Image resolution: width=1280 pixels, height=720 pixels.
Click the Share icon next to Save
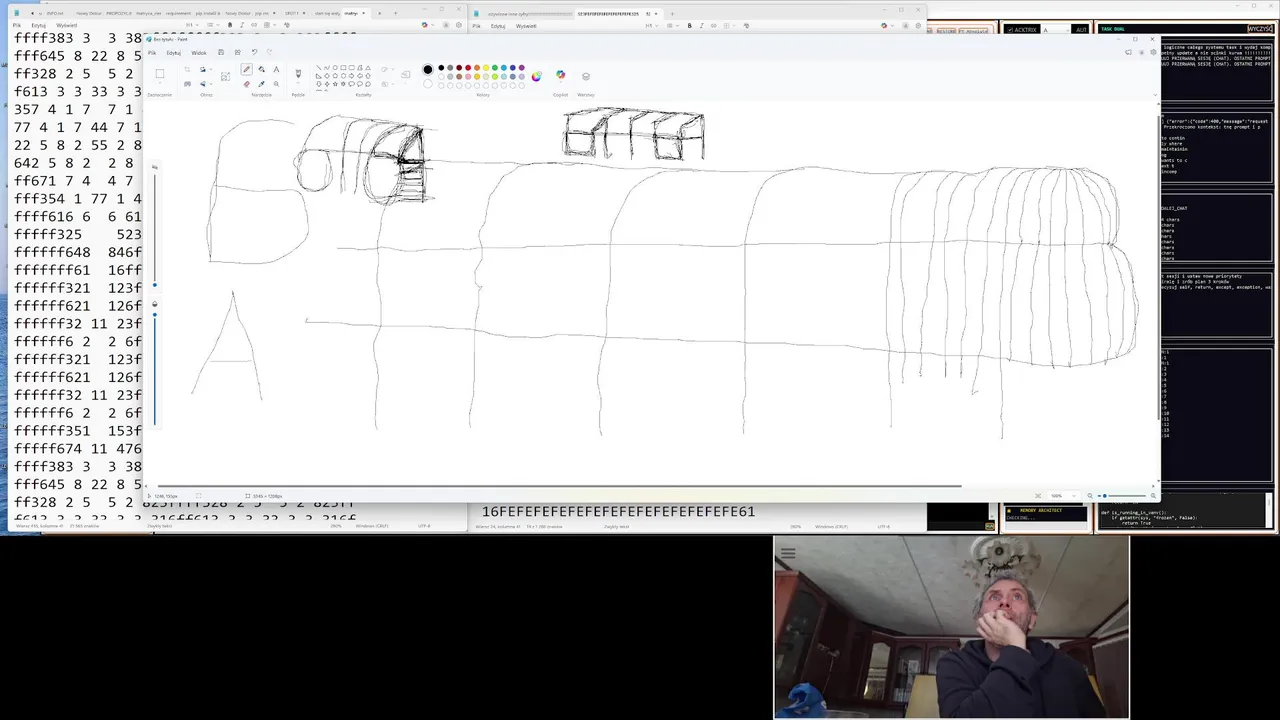(x=238, y=52)
